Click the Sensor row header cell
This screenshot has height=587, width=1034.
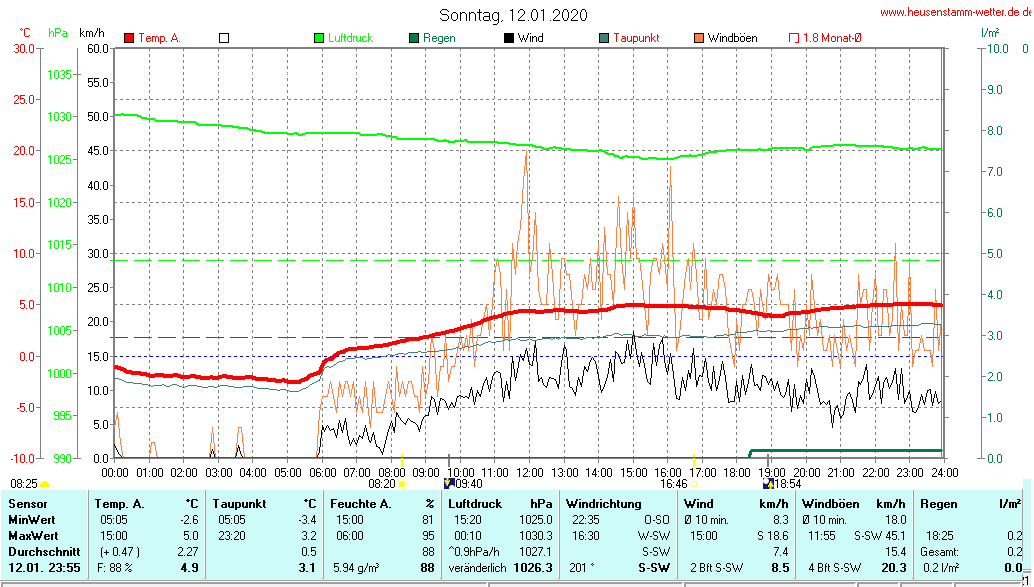(28, 504)
